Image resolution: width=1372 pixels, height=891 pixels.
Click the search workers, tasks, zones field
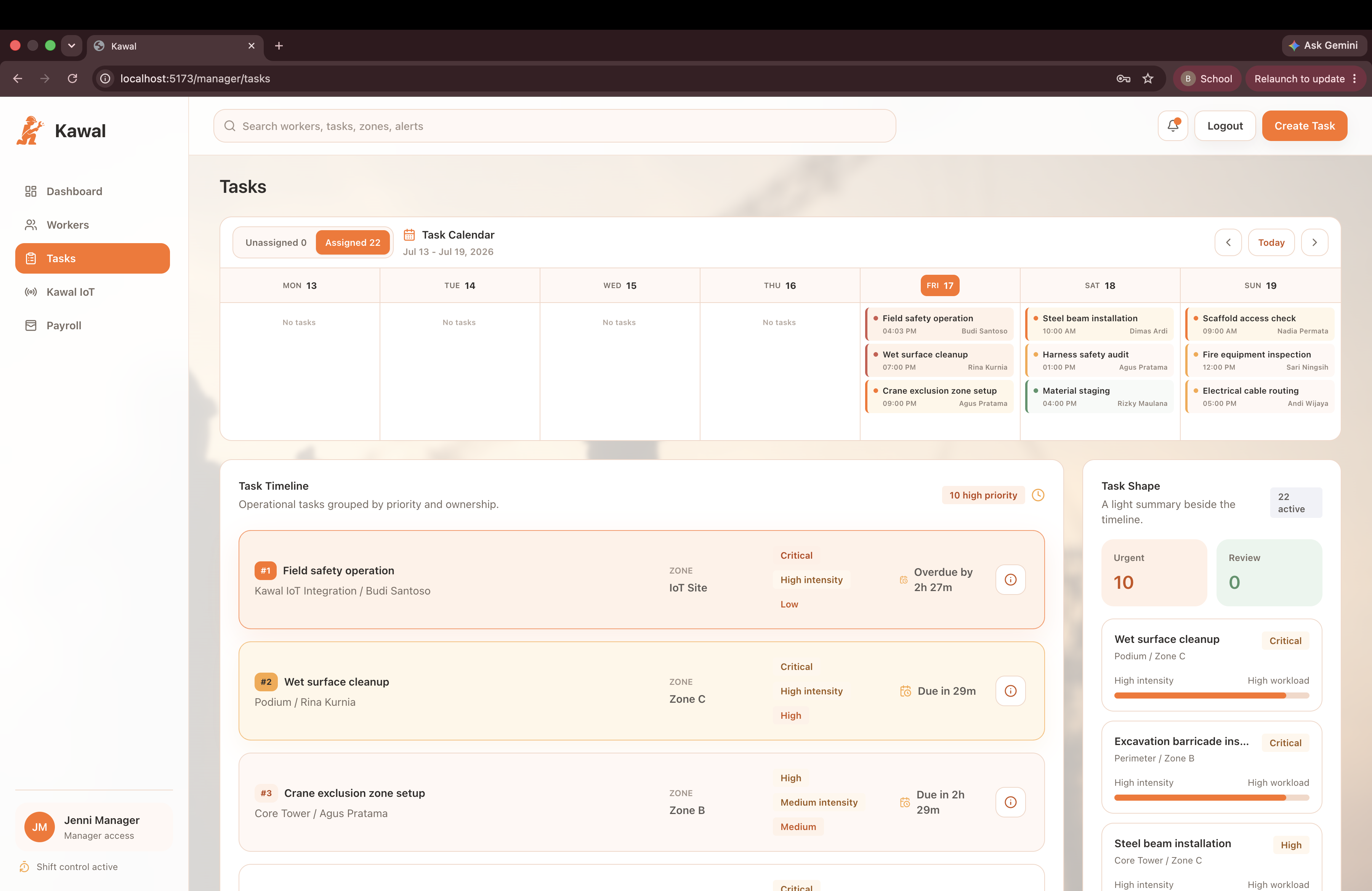[x=554, y=126]
